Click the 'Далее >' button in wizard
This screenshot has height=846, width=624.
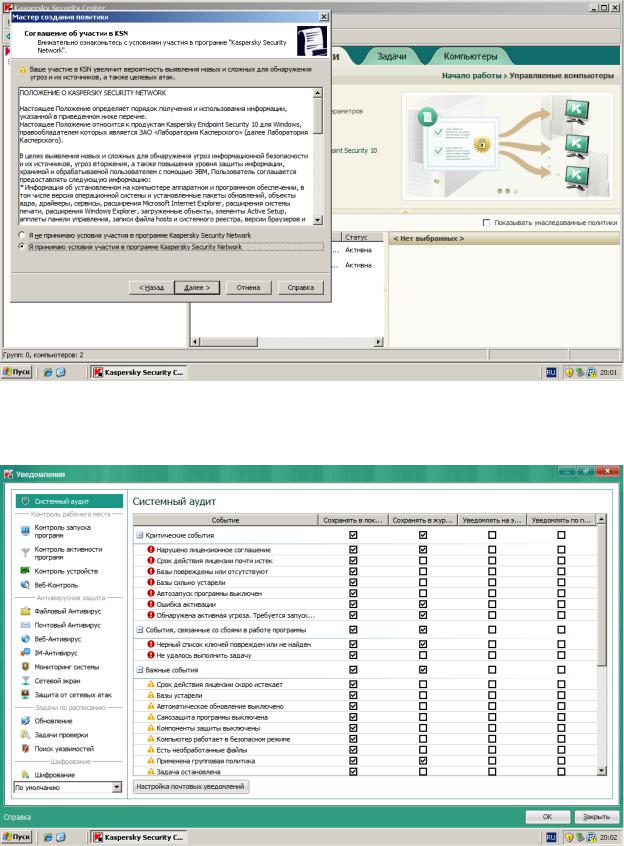(197, 288)
